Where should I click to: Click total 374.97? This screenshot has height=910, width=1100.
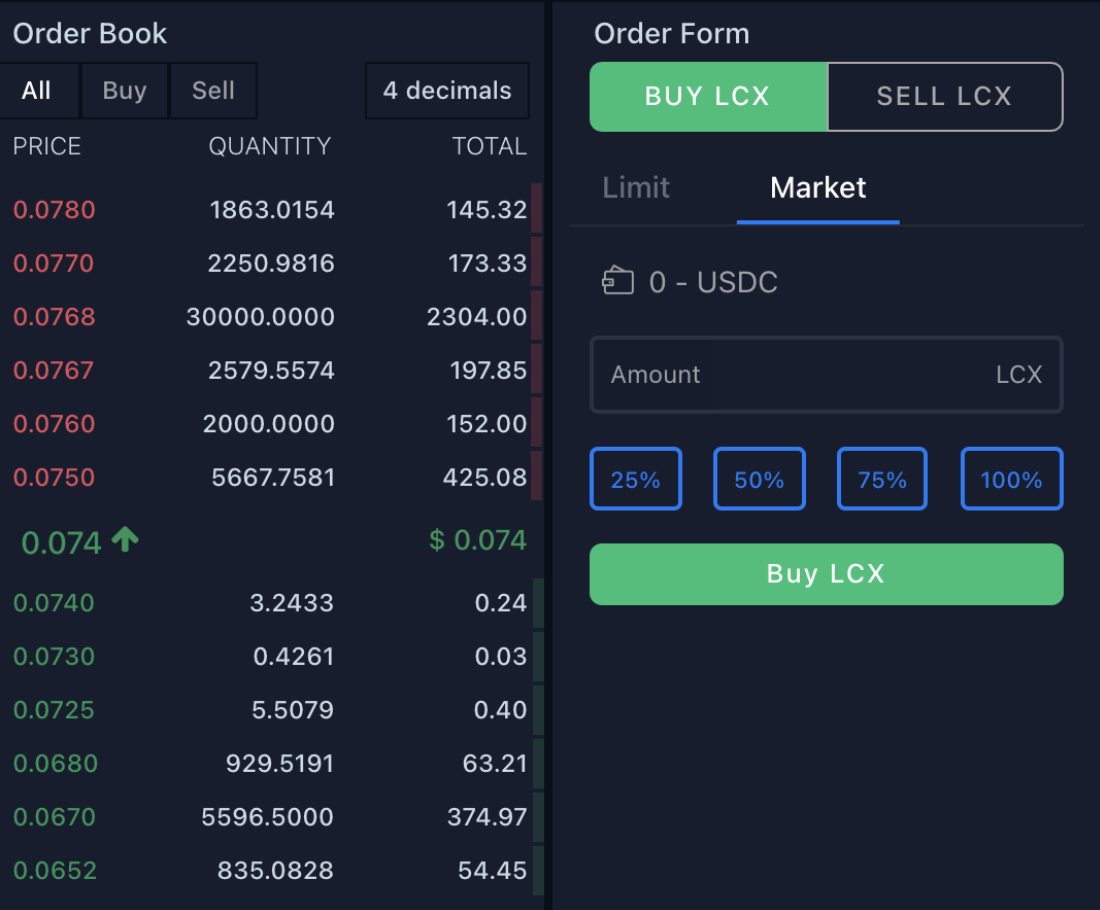pos(487,817)
